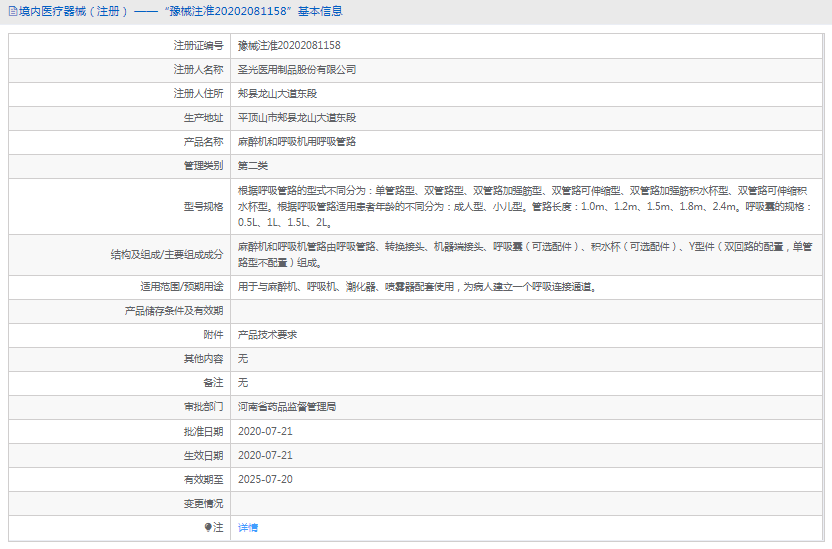Screen dimensions: 832x549
Task: Click the 管理类别 label
Action: tap(204, 166)
